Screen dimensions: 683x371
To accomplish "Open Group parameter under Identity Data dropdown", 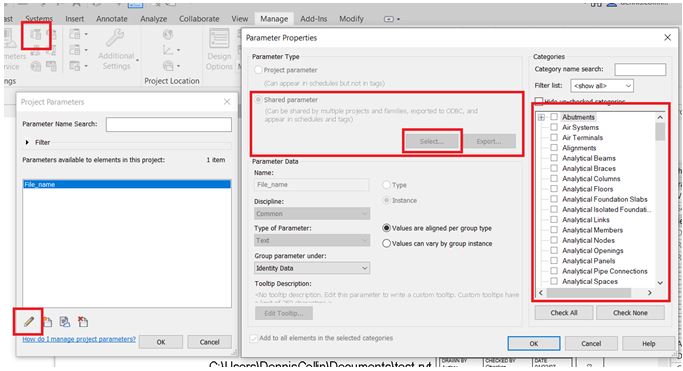I will click(312, 268).
